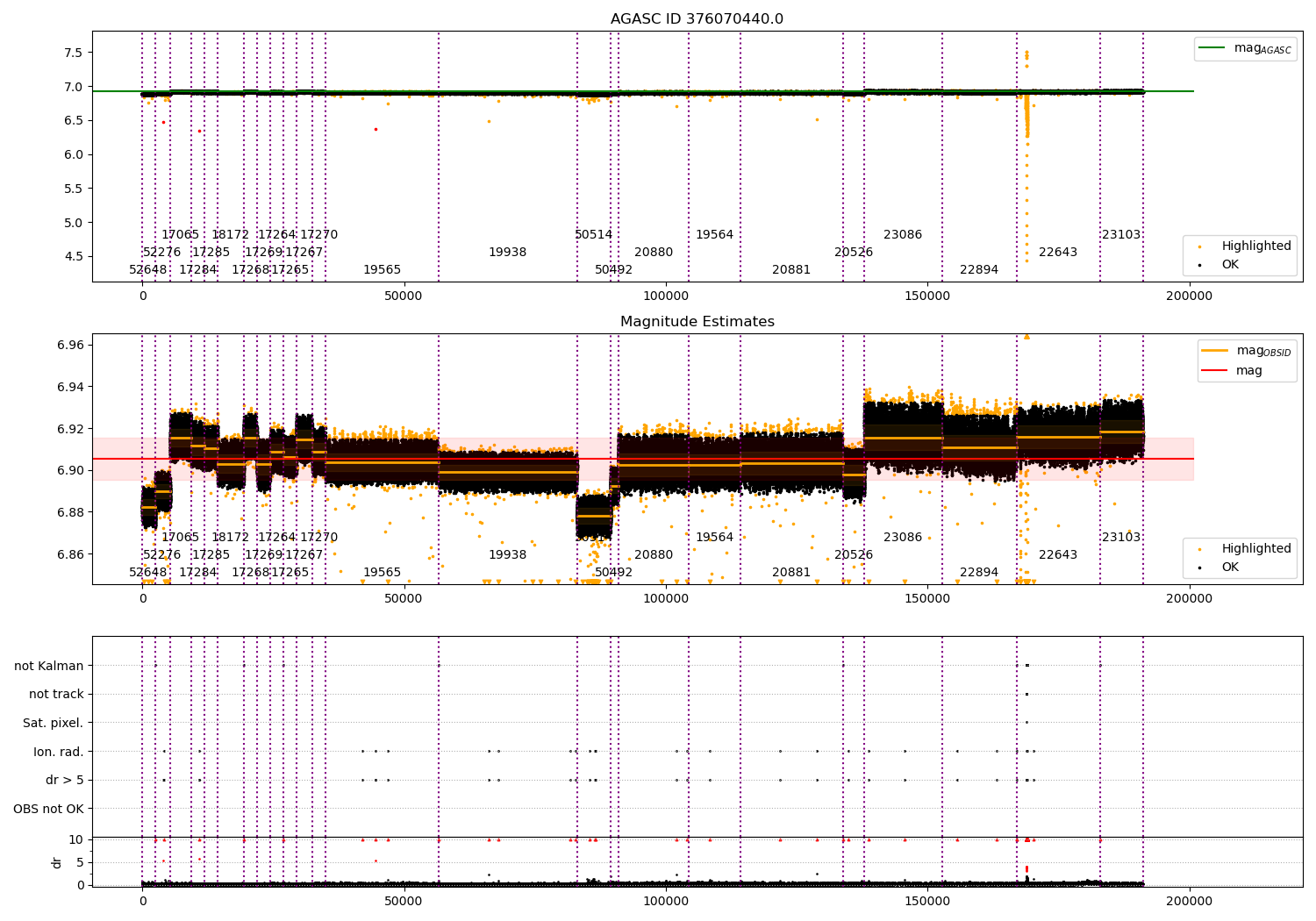This screenshot has height=921, width=1316.
Task: Click obsid label 19938 in the top plot
Action: (507, 253)
